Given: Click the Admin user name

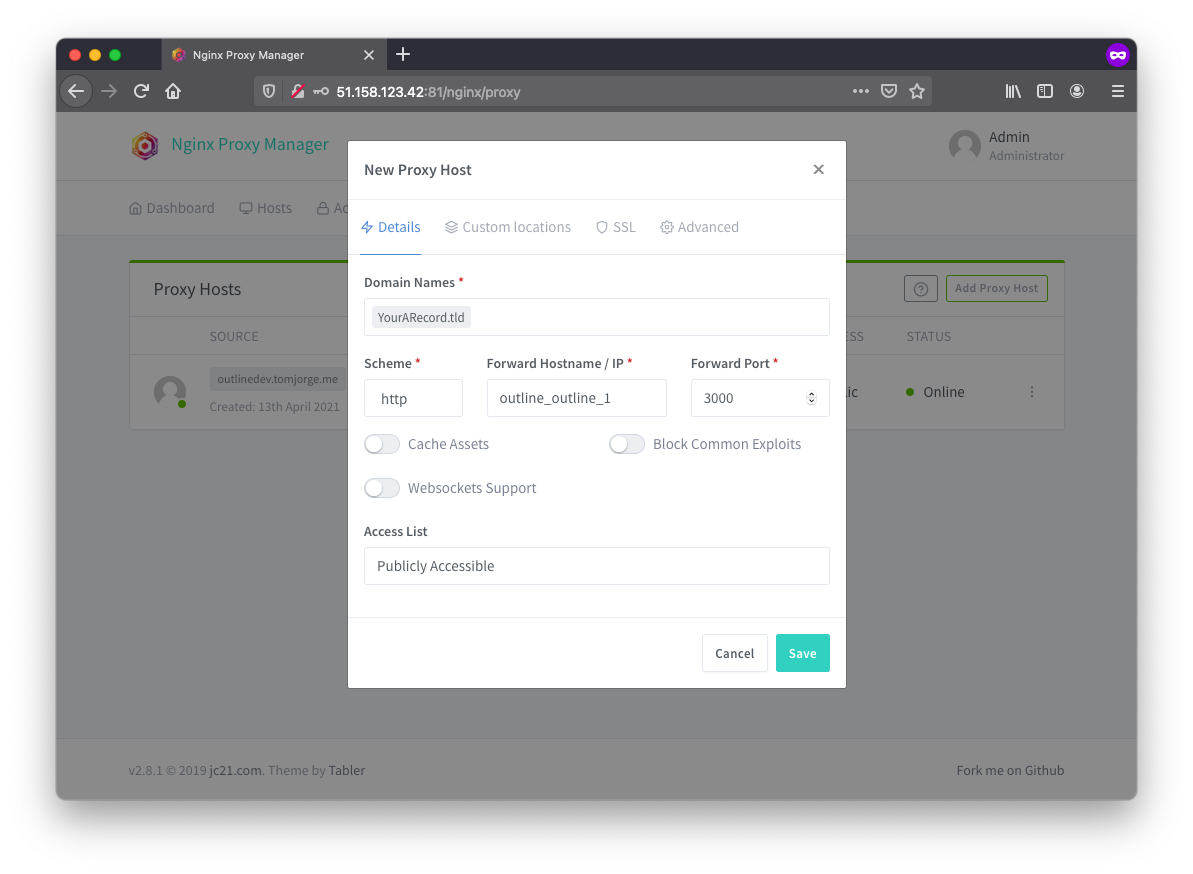Looking at the screenshot, I should click(1009, 137).
